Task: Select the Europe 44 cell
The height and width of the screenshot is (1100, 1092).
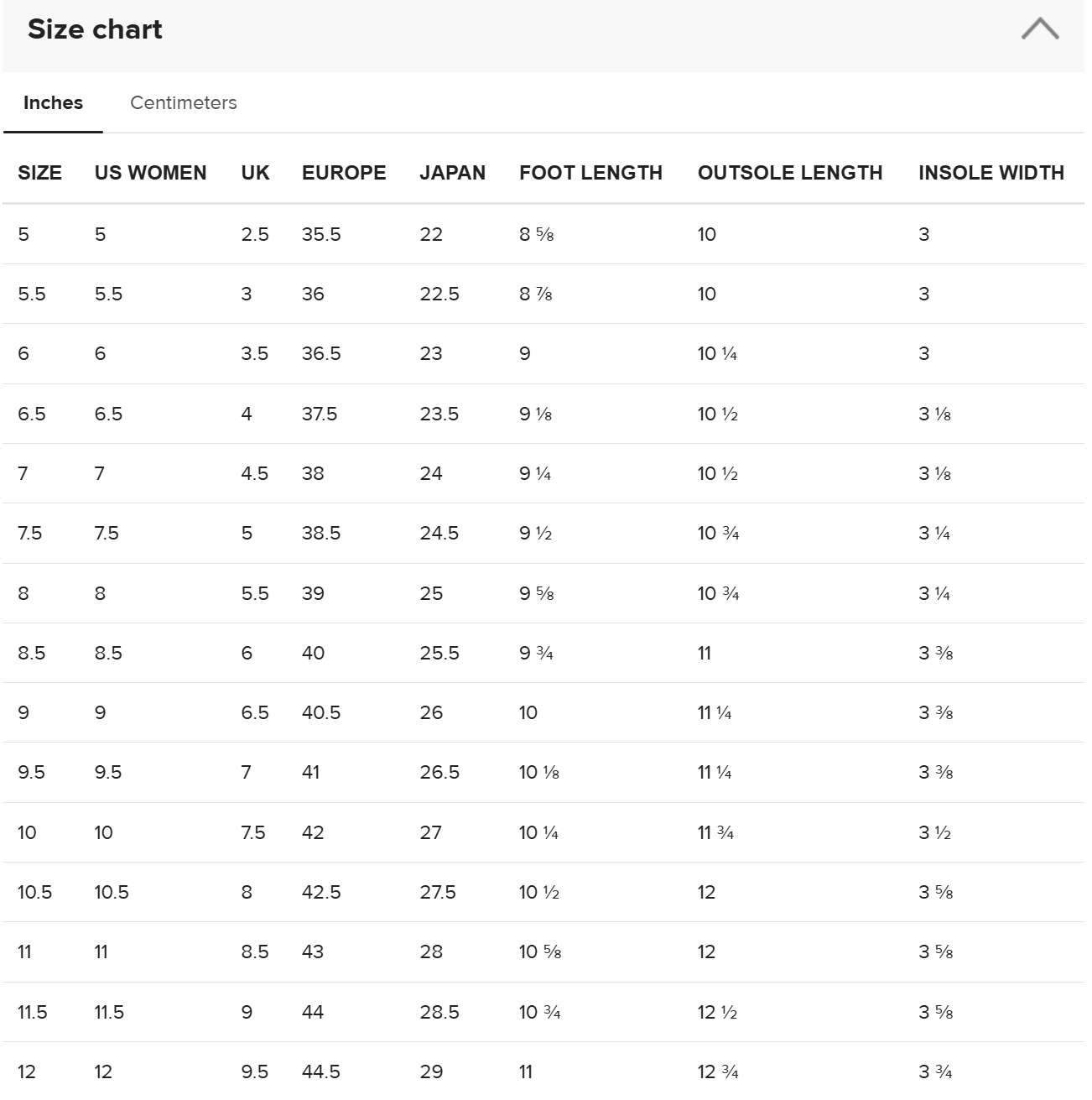Action: coord(313,1012)
